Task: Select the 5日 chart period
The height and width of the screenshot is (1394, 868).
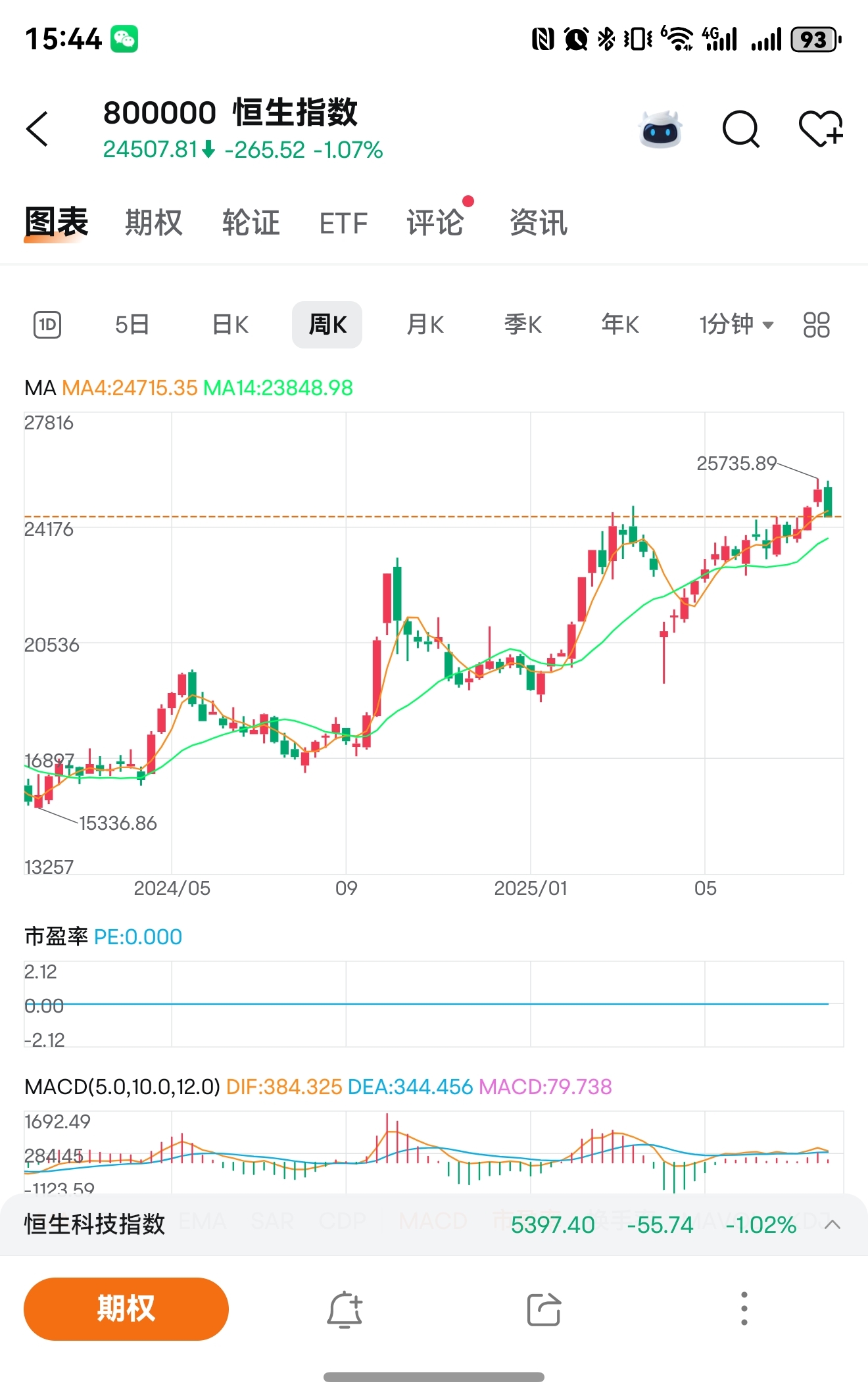Action: tap(132, 325)
